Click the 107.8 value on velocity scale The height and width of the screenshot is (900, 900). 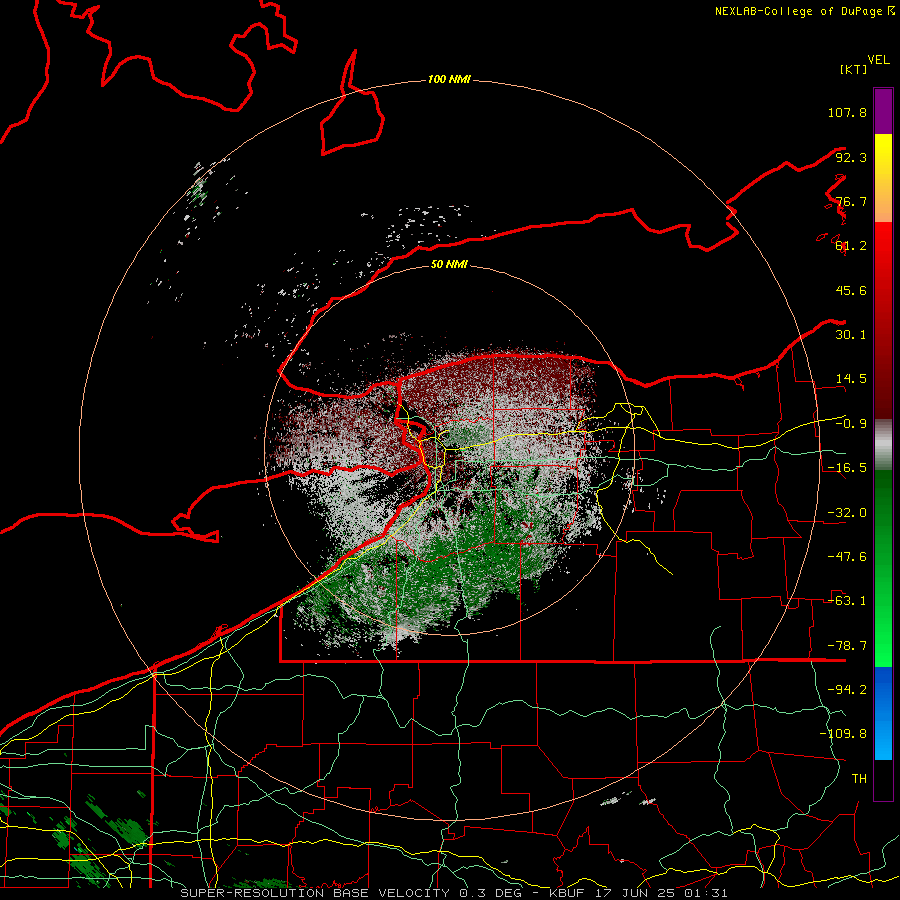(x=847, y=112)
